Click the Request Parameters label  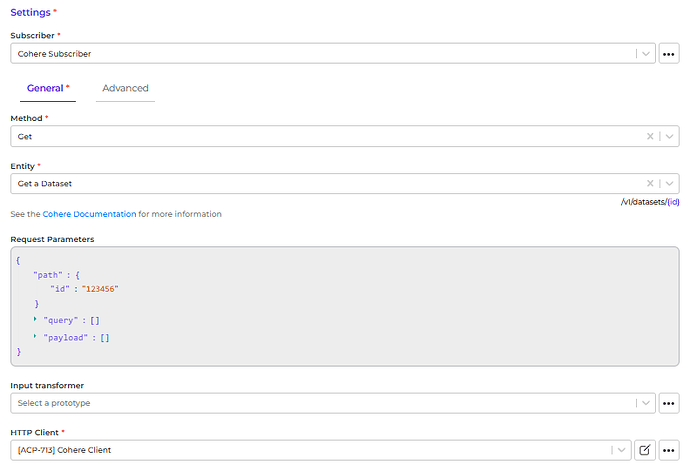(52, 239)
